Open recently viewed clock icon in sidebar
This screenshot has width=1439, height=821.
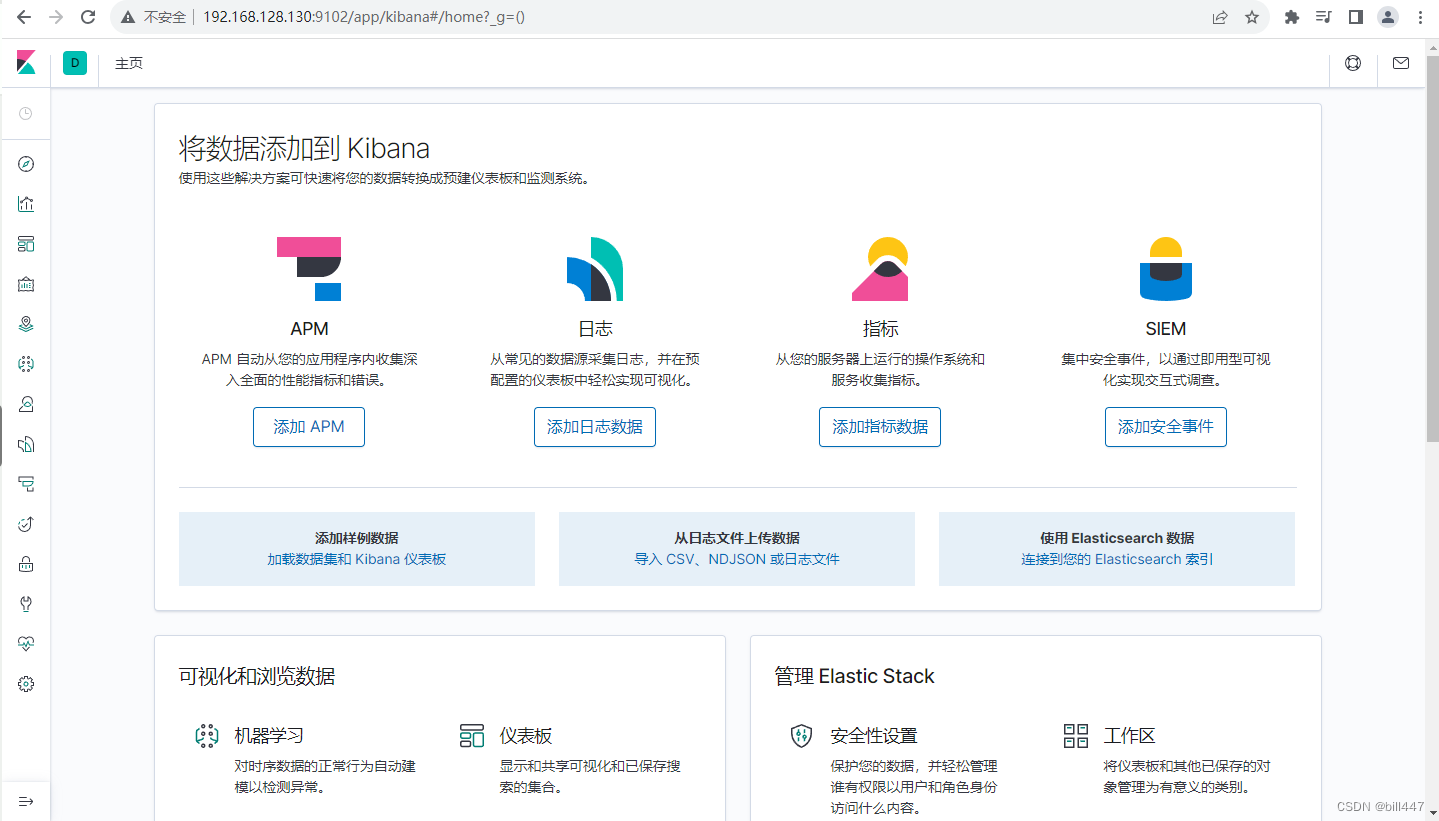(x=26, y=114)
